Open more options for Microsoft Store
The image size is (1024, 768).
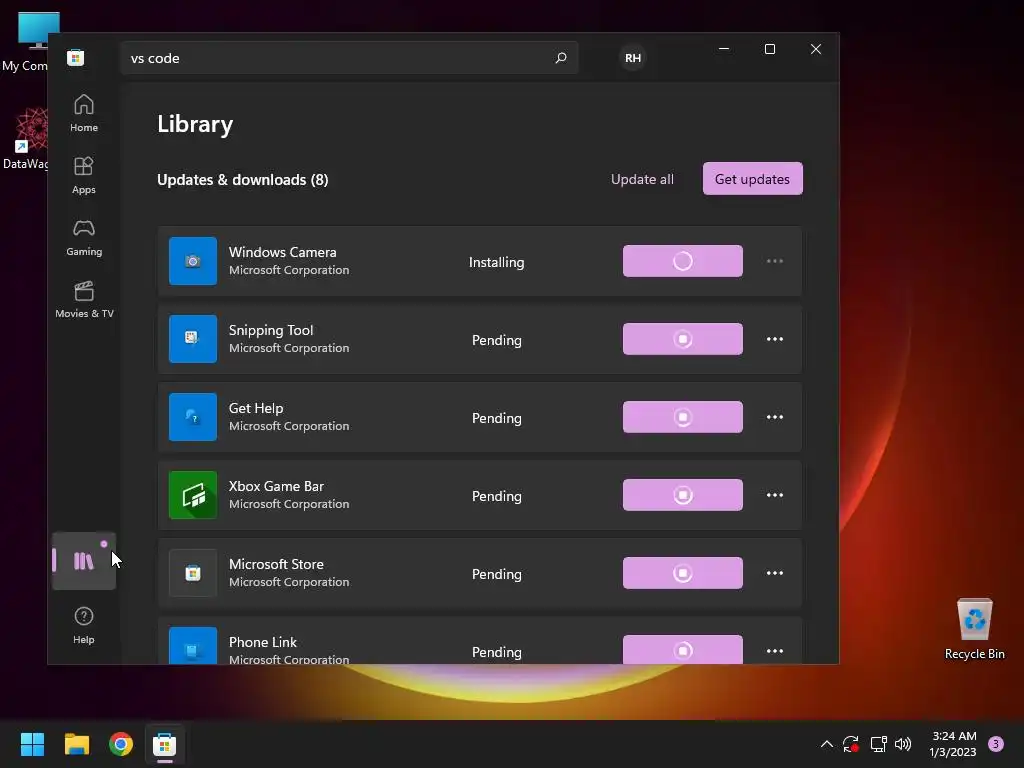(x=775, y=573)
